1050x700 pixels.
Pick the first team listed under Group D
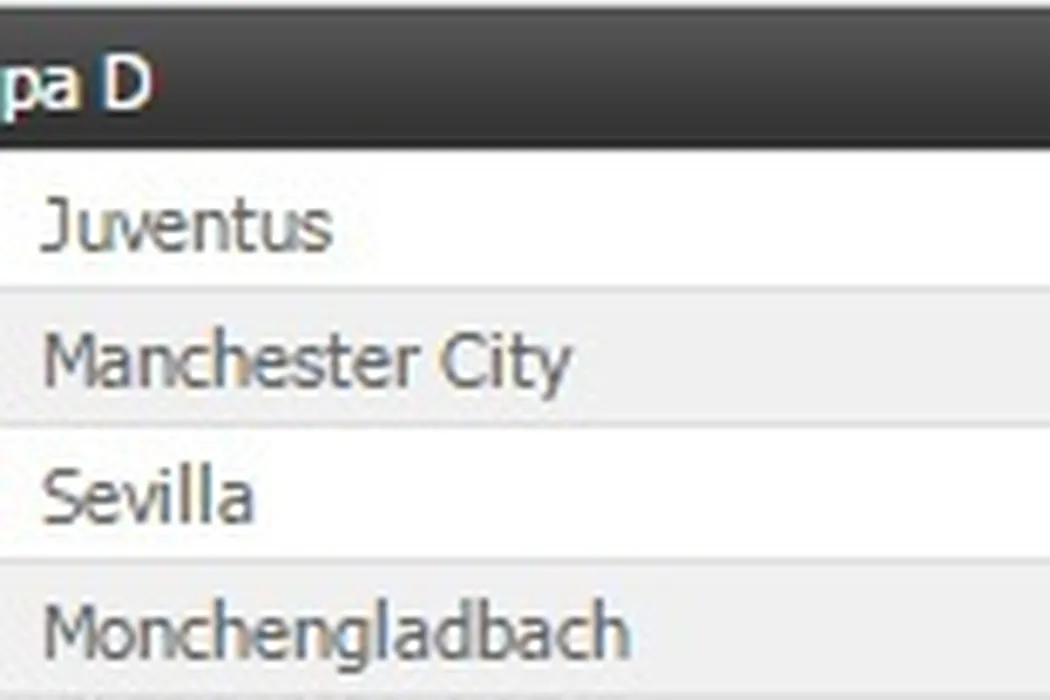(186, 226)
